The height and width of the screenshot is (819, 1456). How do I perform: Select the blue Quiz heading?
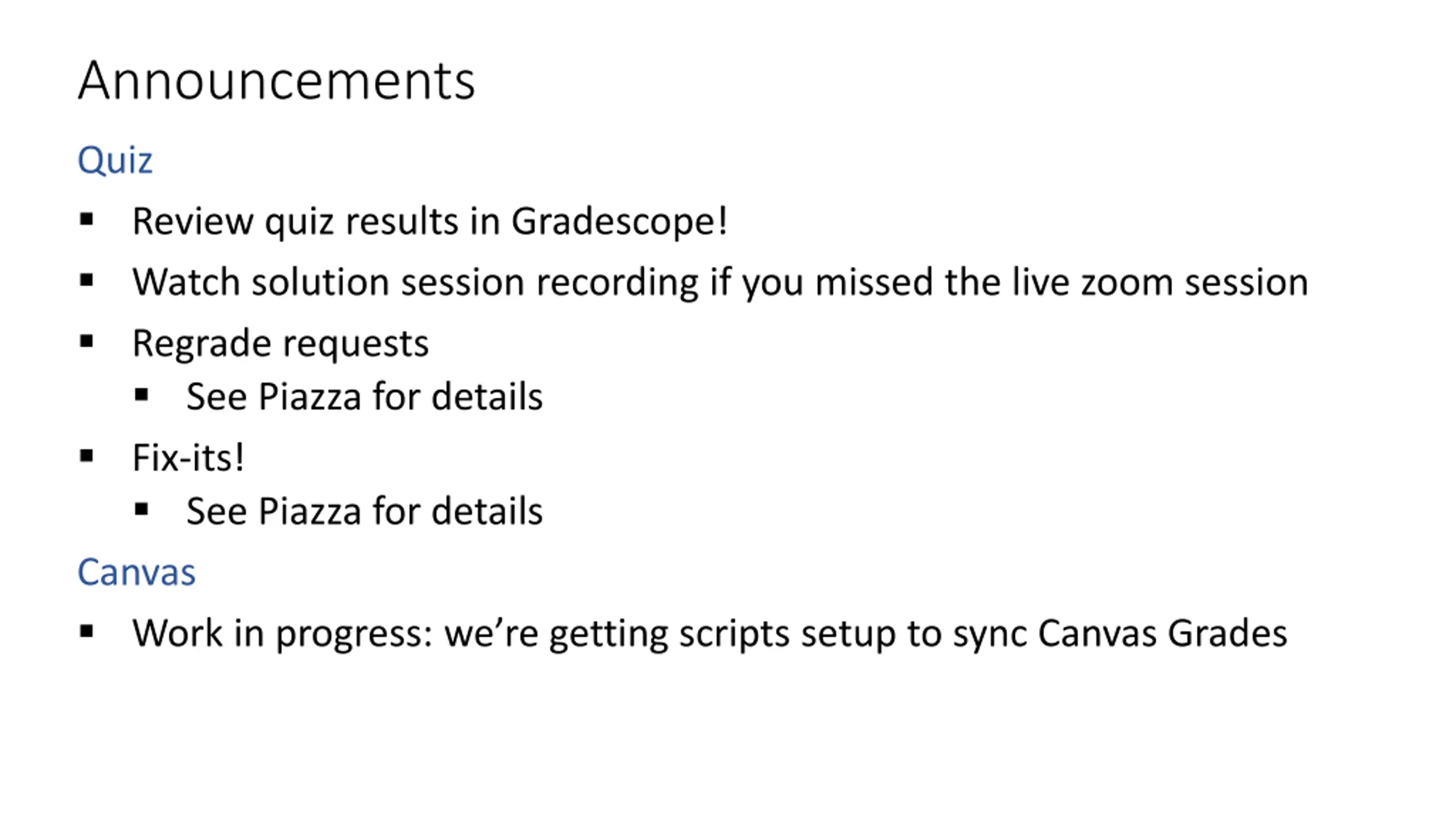pos(115,160)
